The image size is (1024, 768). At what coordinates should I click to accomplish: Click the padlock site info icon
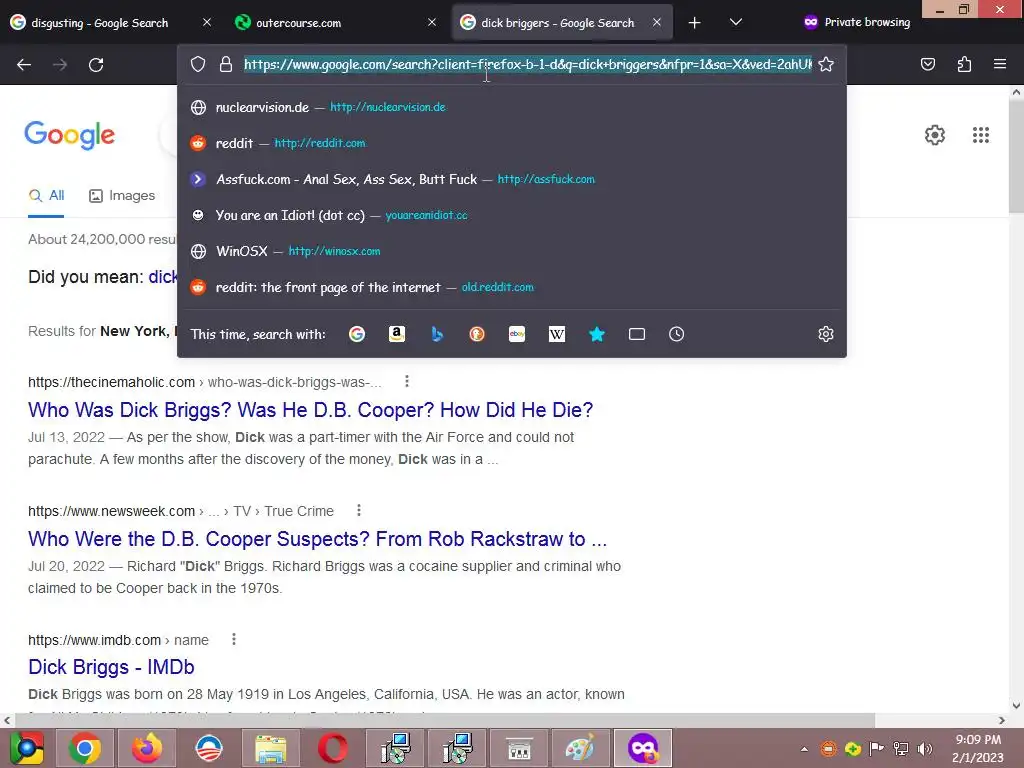(x=226, y=64)
